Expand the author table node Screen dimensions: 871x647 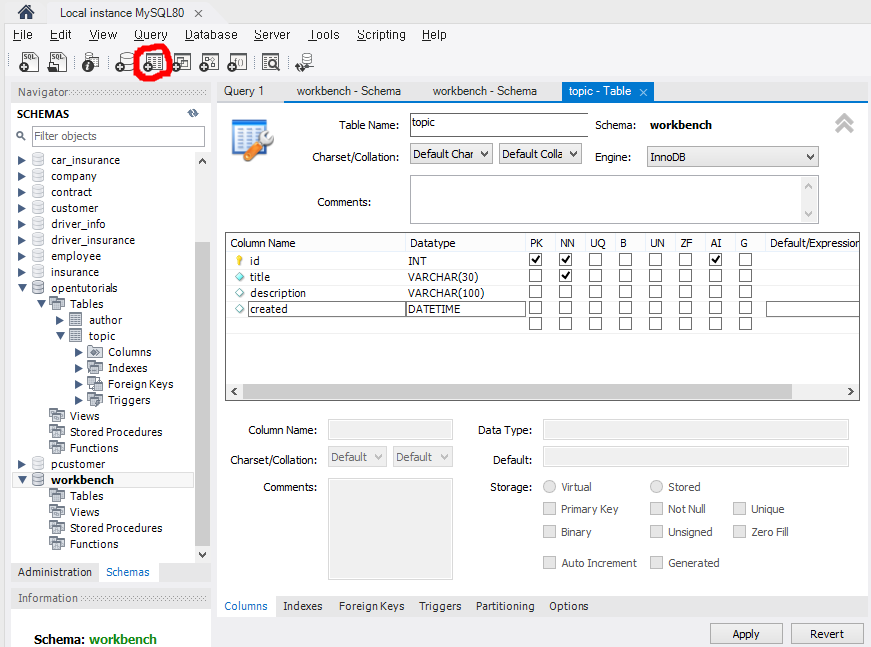click(60, 320)
